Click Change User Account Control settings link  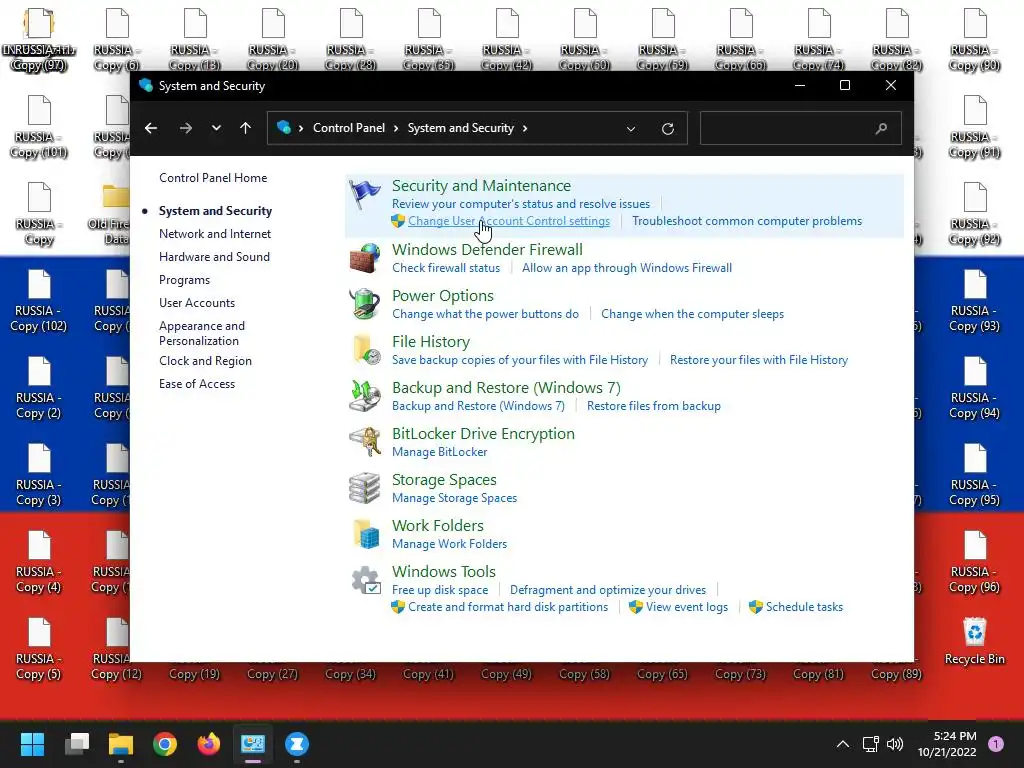[x=509, y=221]
